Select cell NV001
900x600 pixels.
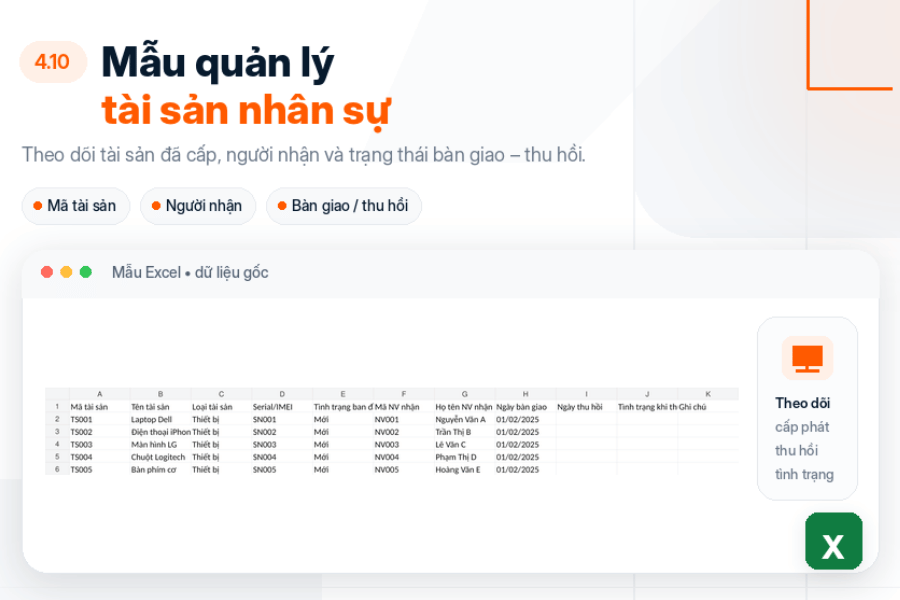click(404, 419)
